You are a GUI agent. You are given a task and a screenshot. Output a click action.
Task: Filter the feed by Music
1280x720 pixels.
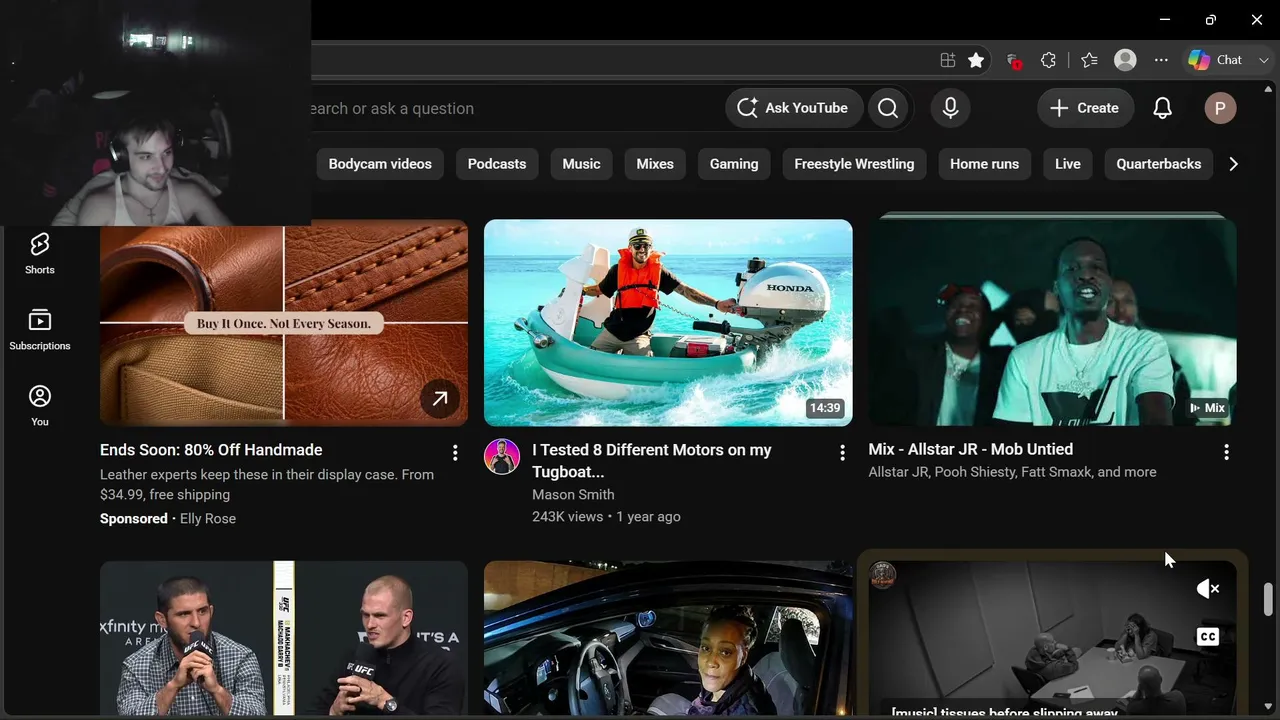point(581,164)
